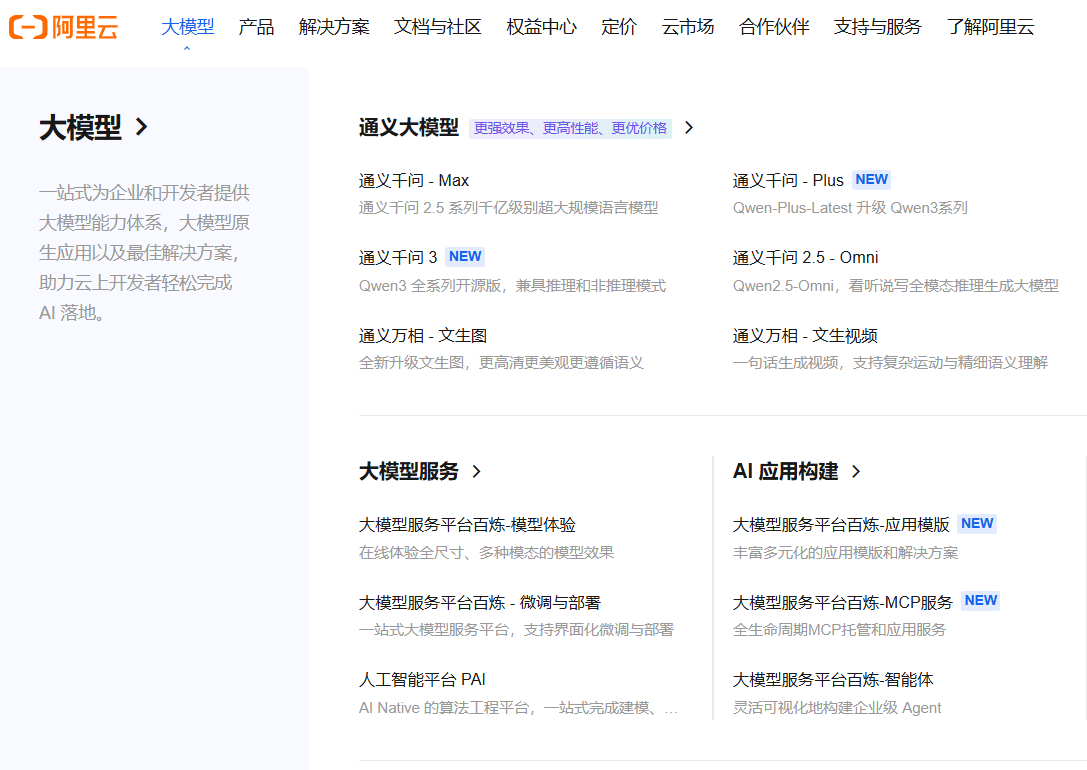Open the 了解阿里云 navigation menu

coord(990,27)
